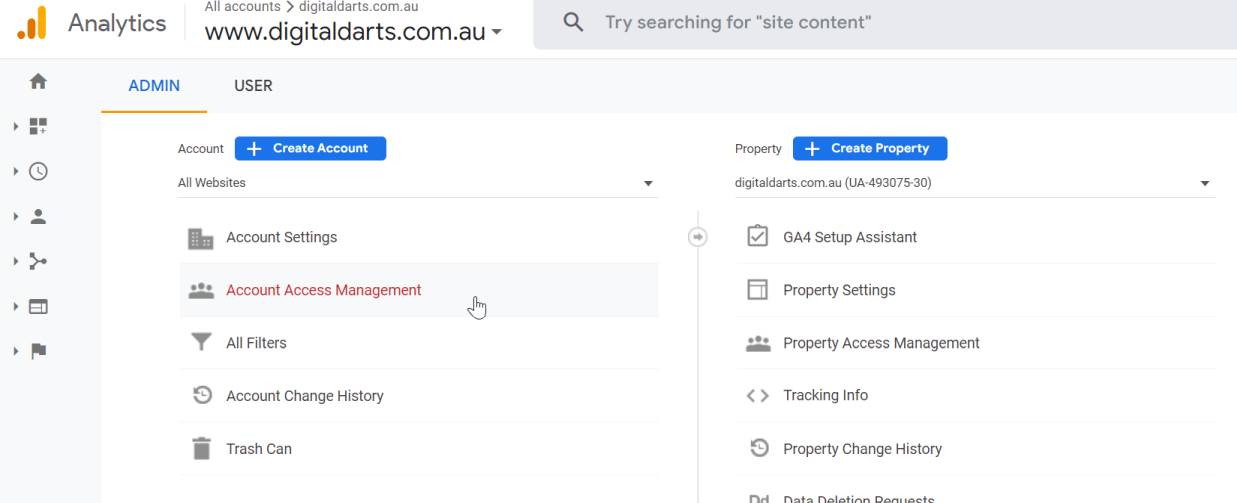The height and width of the screenshot is (503, 1237).
Task: Open All Filters
Action: coord(418,343)
